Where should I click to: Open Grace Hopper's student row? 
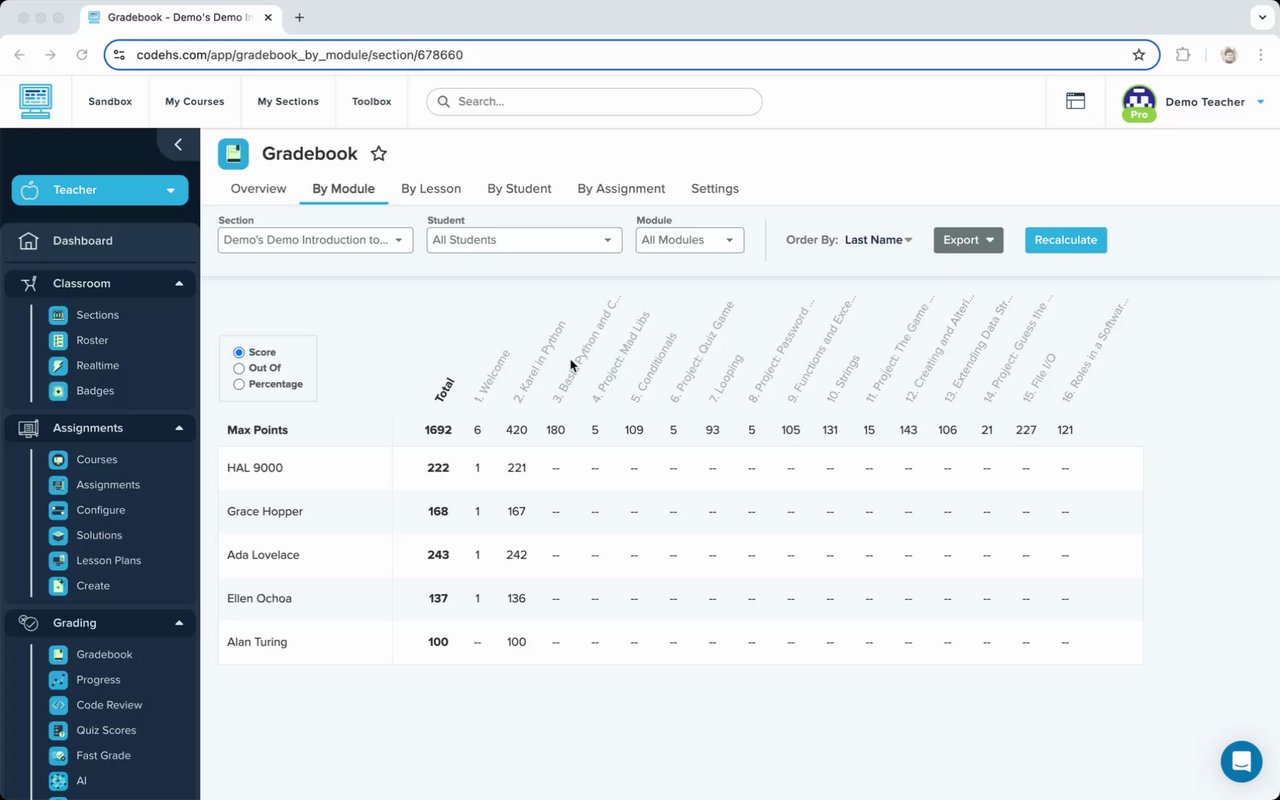click(x=680, y=512)
